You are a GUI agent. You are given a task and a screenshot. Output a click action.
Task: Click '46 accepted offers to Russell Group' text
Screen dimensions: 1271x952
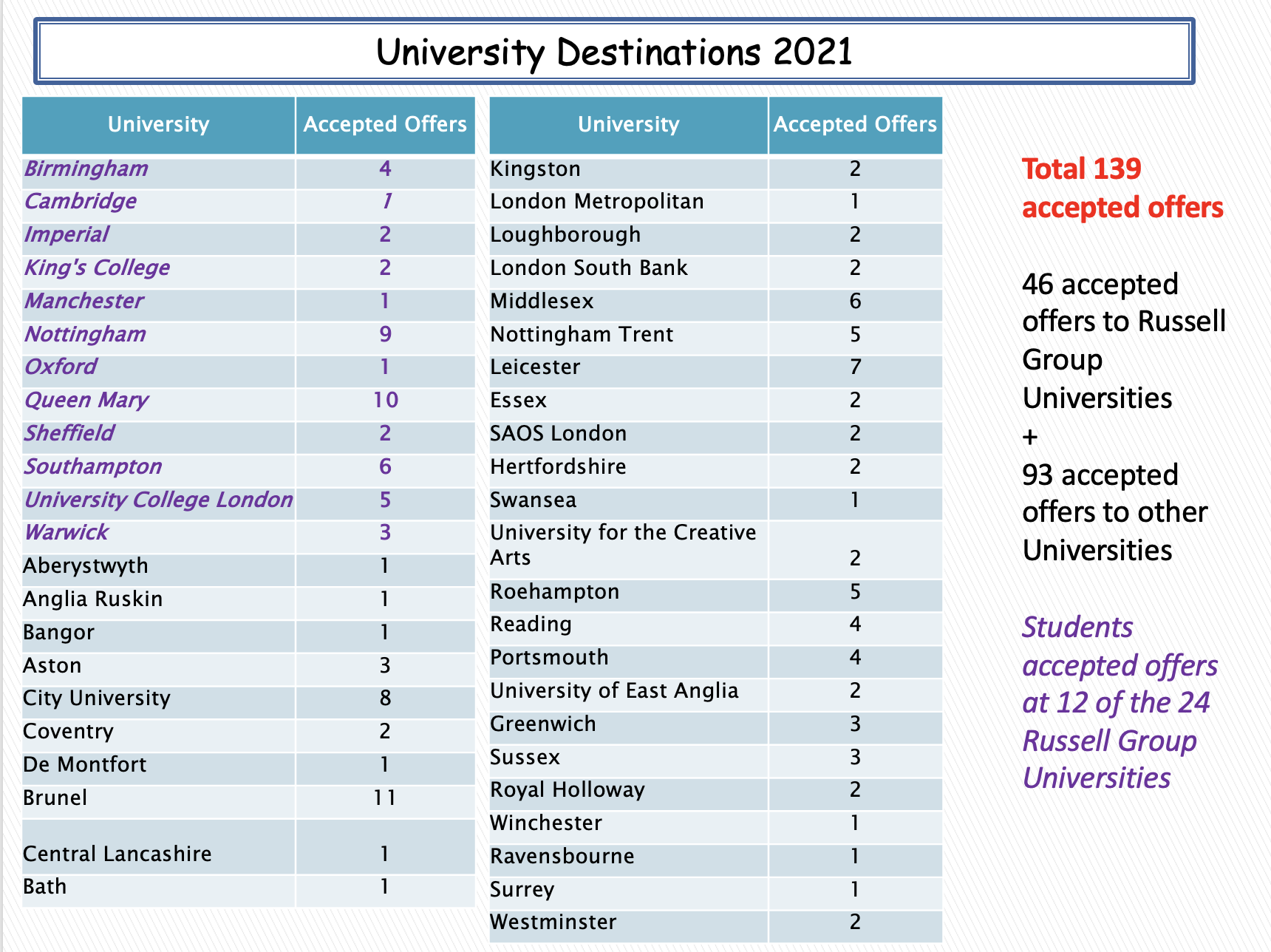[x=1124, y=341]
